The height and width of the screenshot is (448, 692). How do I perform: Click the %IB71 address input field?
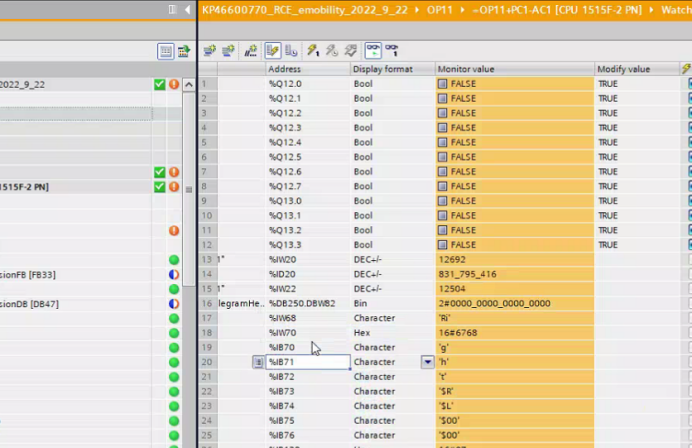coord(308,362)
